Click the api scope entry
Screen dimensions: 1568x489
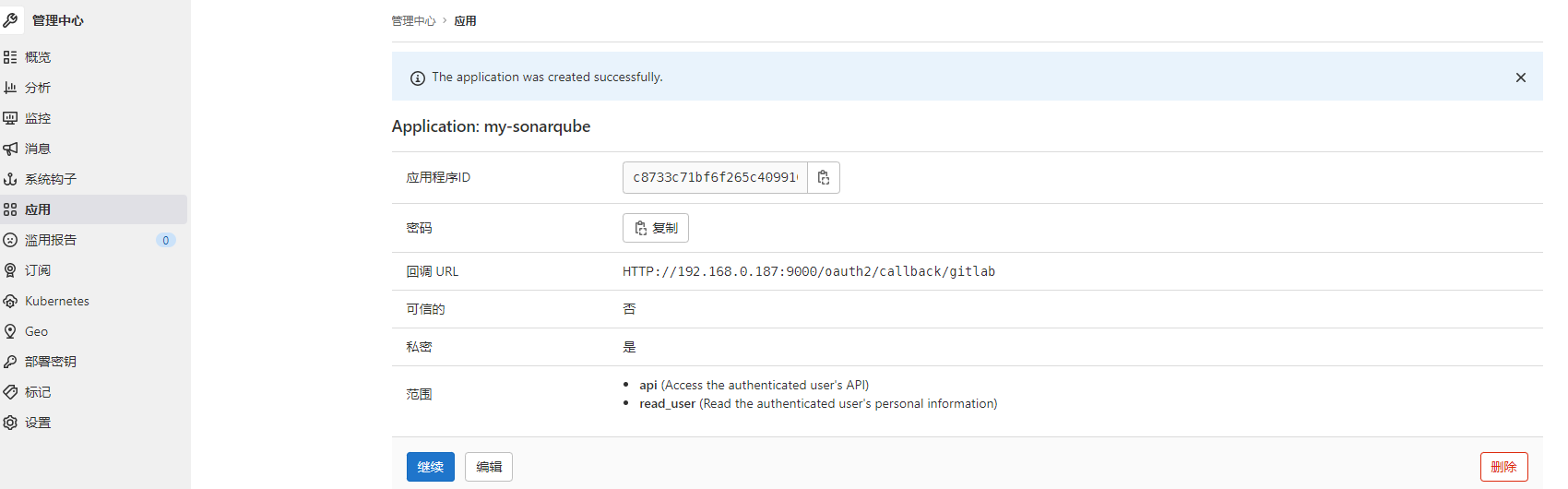coord(754,385)
